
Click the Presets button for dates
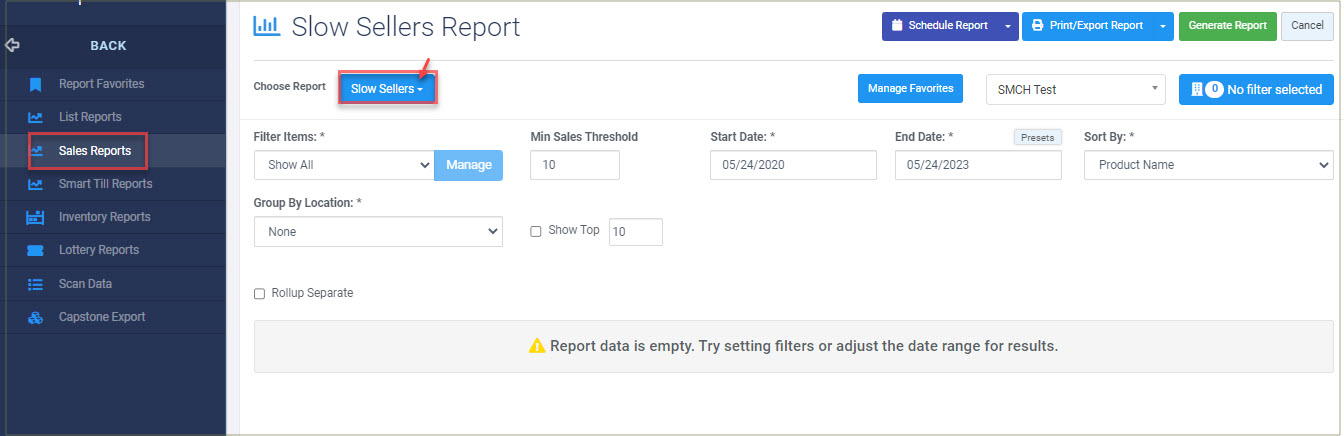pos(1037,138)
